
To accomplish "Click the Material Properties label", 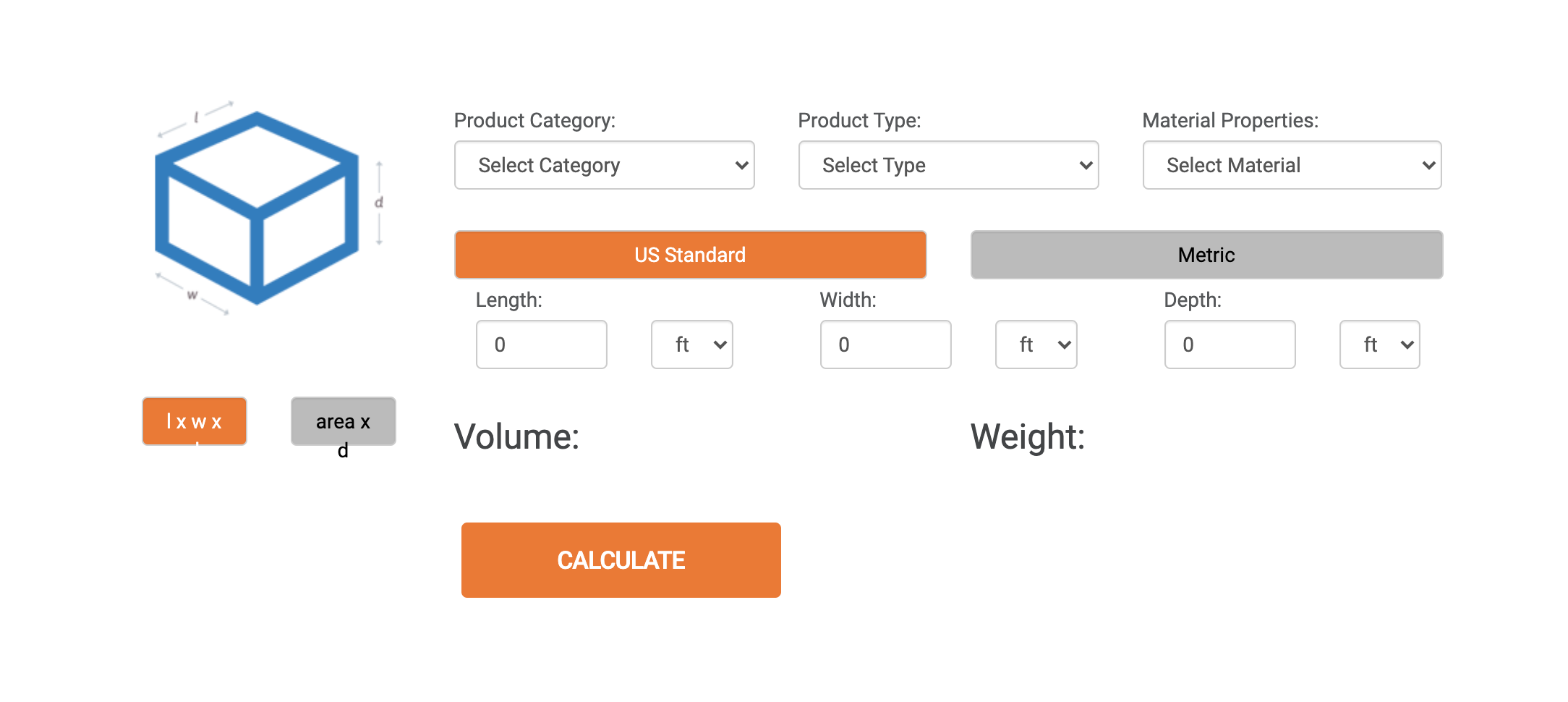I will (1230, 120).
